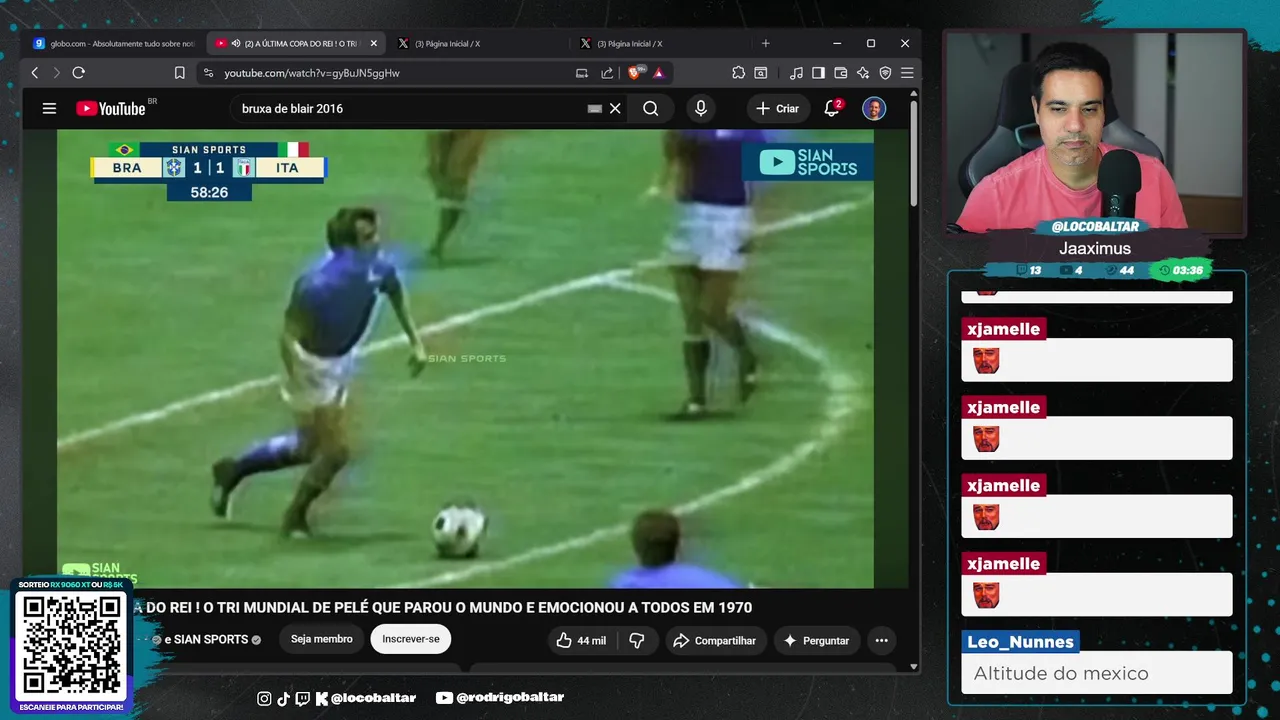
Task: Click the video title text about Pelé
Action: (x=442, y=607)
